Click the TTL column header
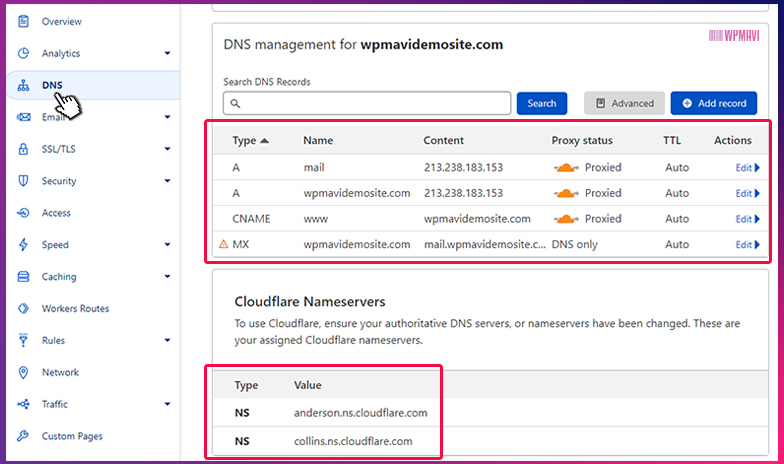784x464 pixels. tap(672, 140)
